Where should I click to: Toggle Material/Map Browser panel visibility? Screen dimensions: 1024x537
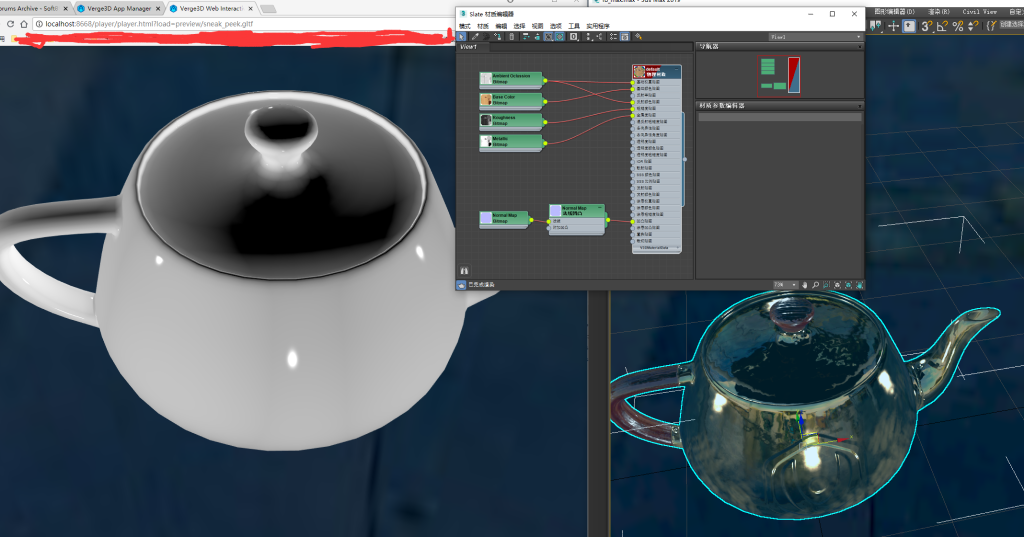pyautogui.click(x=613, y=37)
